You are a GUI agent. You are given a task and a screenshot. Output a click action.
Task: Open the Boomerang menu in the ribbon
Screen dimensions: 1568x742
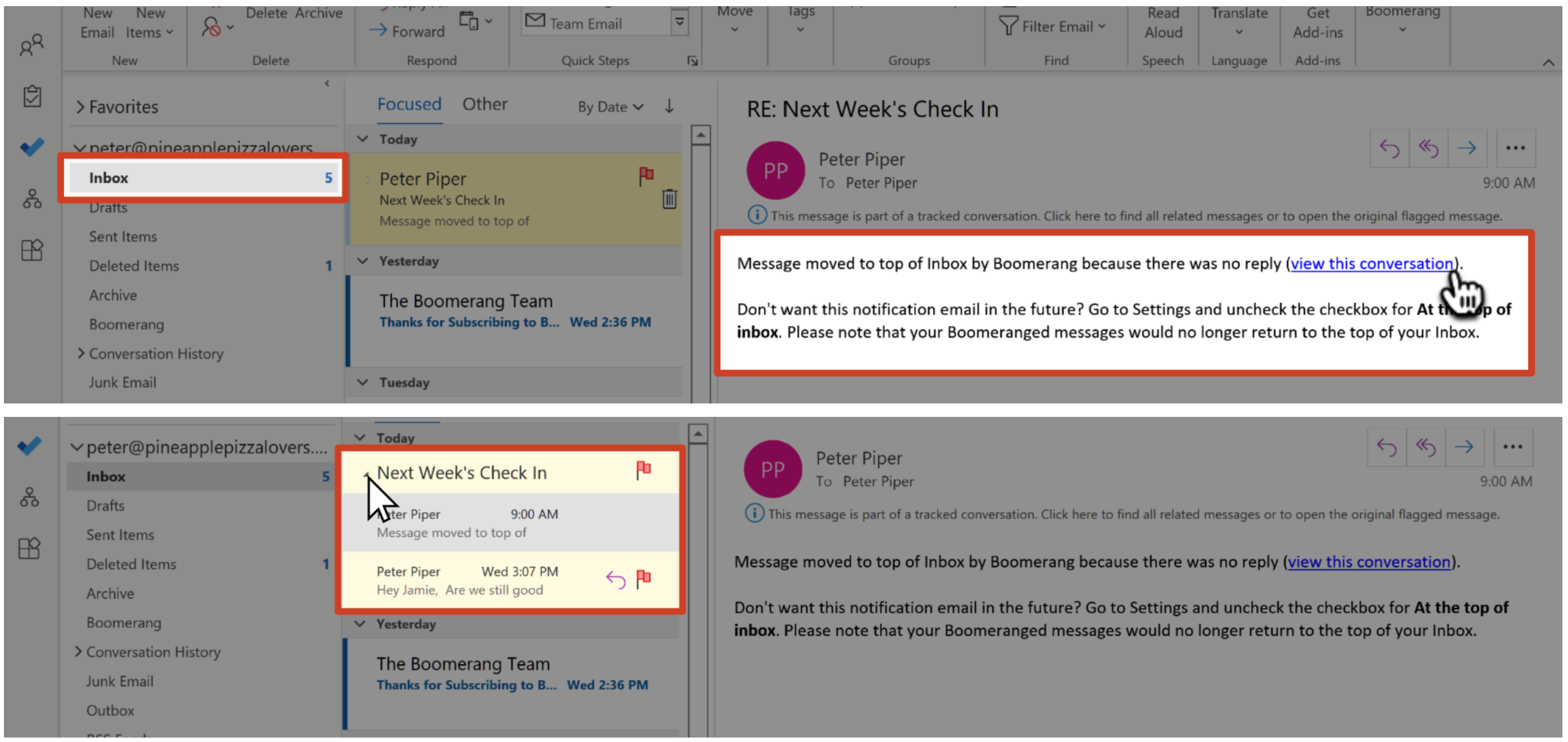coord(1403,20)
